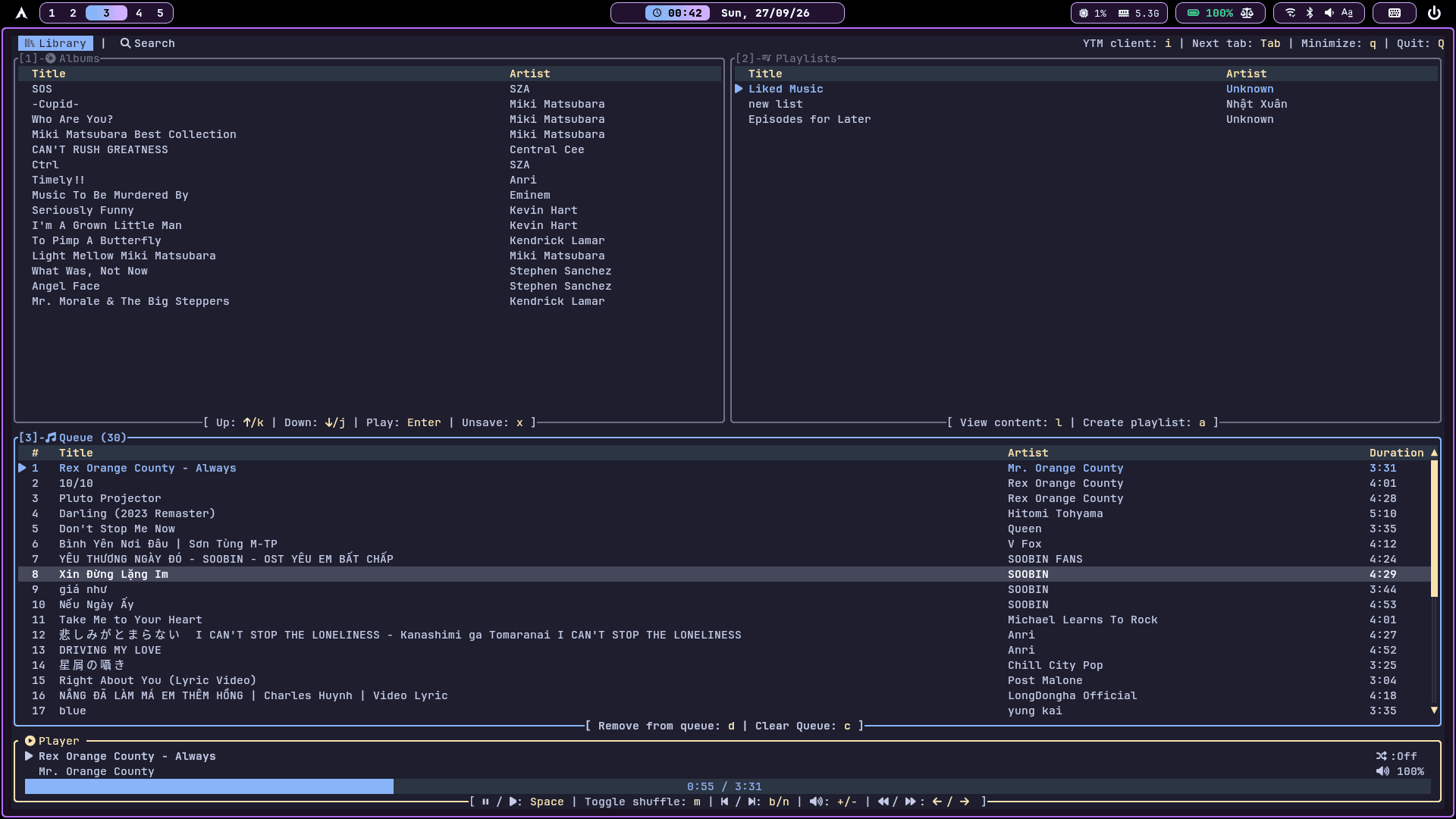The width and height of the screenshot is (1456, 819).
Task: Select the Episodes for Later playlist
Action: [1086, 119]
